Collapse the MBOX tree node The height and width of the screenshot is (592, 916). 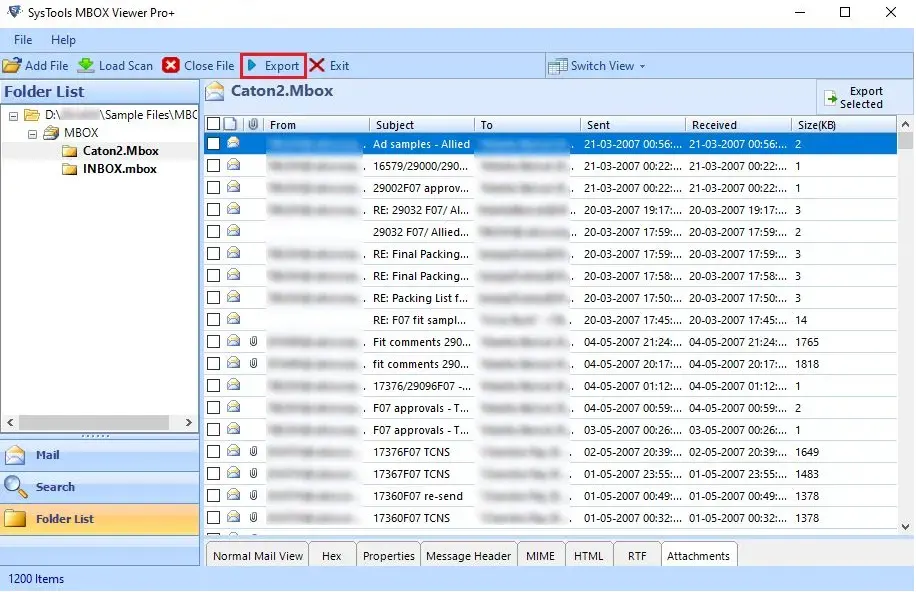[x=33, y=134]
